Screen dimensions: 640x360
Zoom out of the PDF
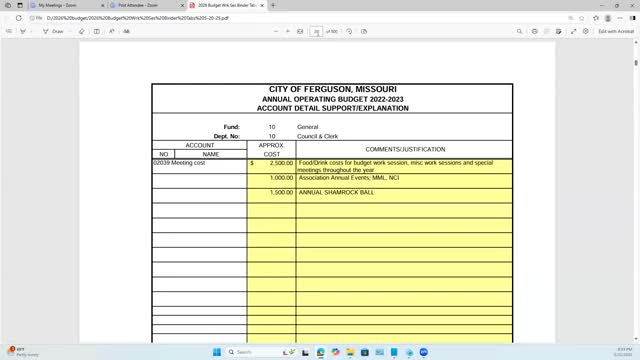click(x=276, y=31)
